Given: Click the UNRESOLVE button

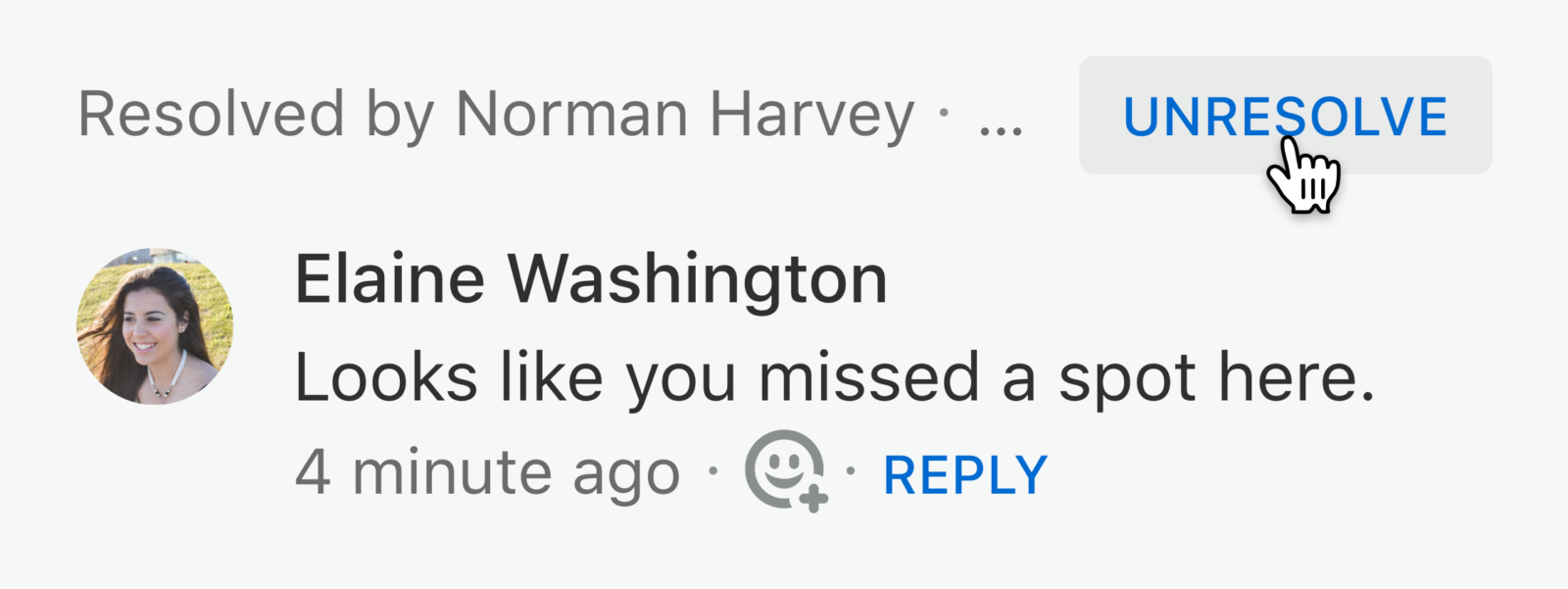Looking at the screenshot, I should click(1285, 116).
